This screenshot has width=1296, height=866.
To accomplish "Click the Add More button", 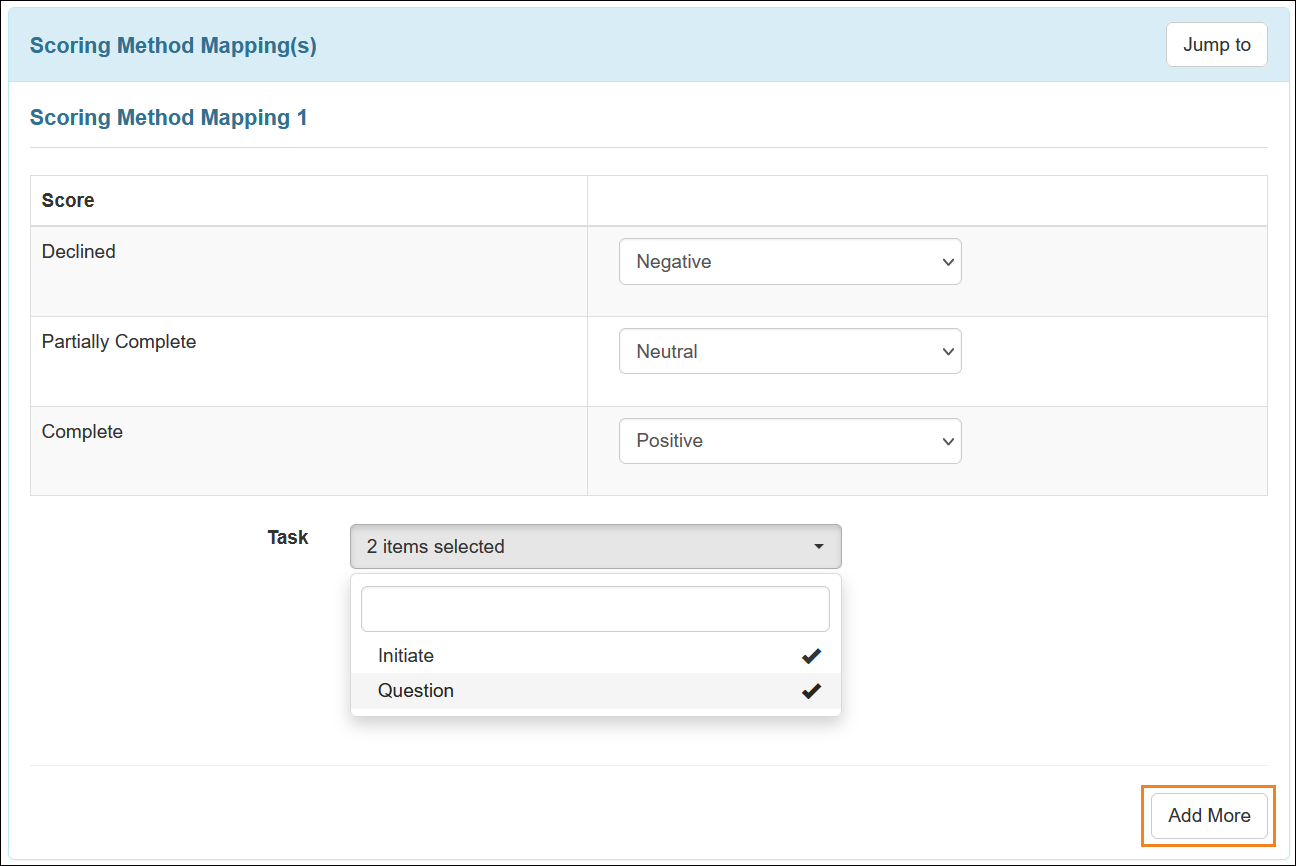I will 1207,815.
